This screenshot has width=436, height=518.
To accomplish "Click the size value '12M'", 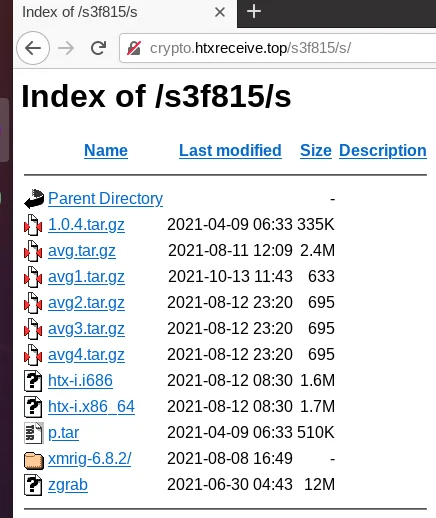I will pos(319,484).
